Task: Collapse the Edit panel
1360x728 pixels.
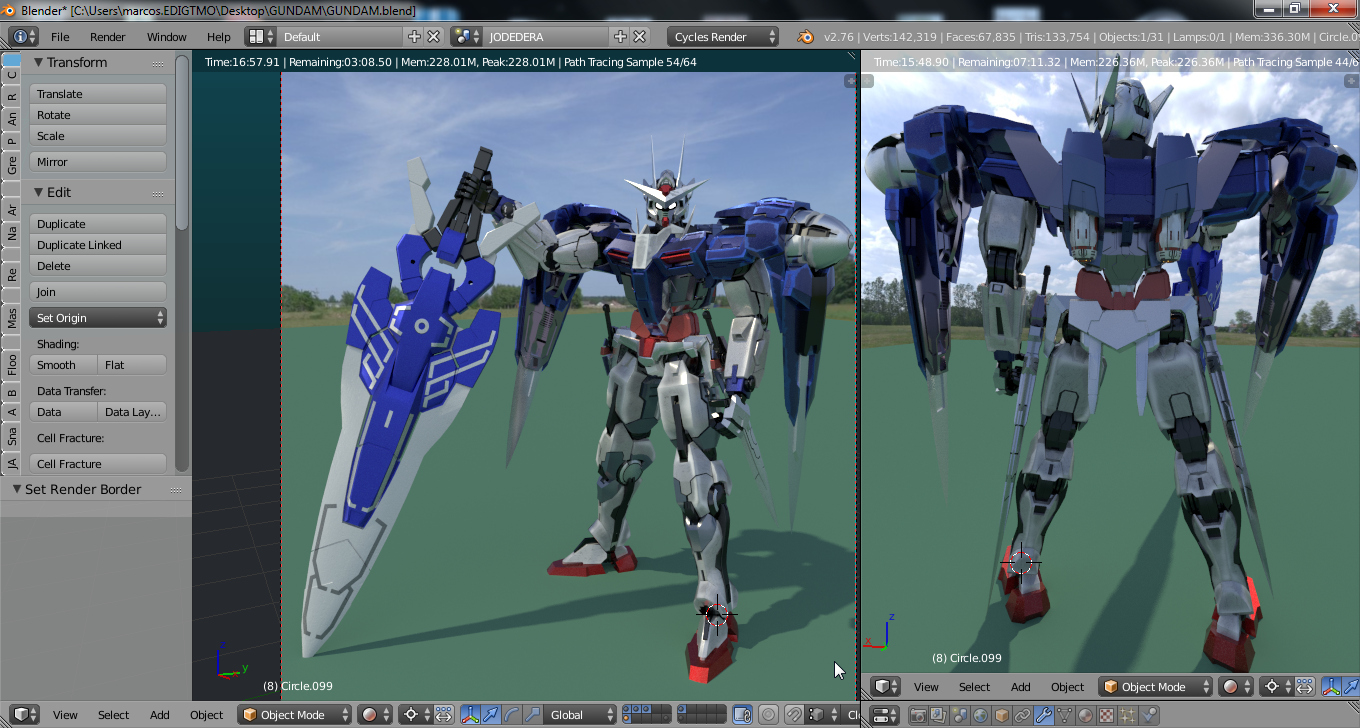Action: [38, 192]
